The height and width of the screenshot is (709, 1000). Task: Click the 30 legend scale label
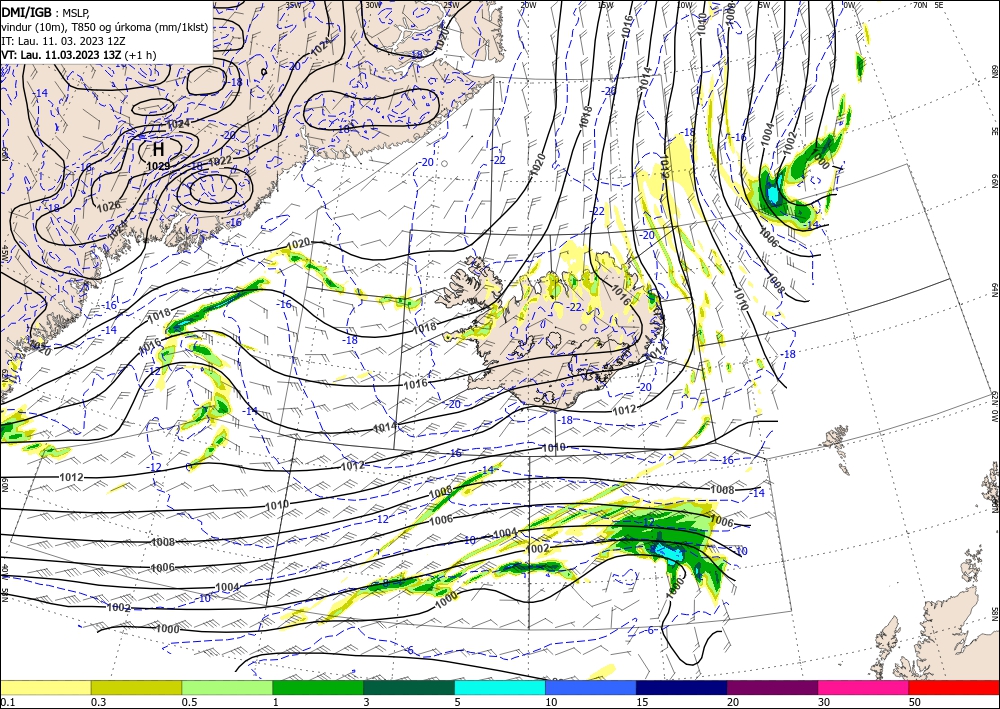coord(824,702)
